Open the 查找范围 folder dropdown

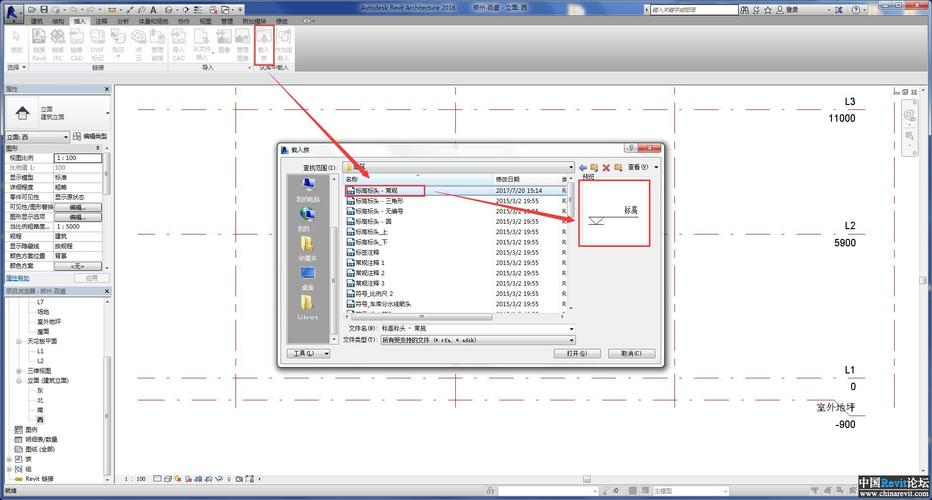pos(572,168)
